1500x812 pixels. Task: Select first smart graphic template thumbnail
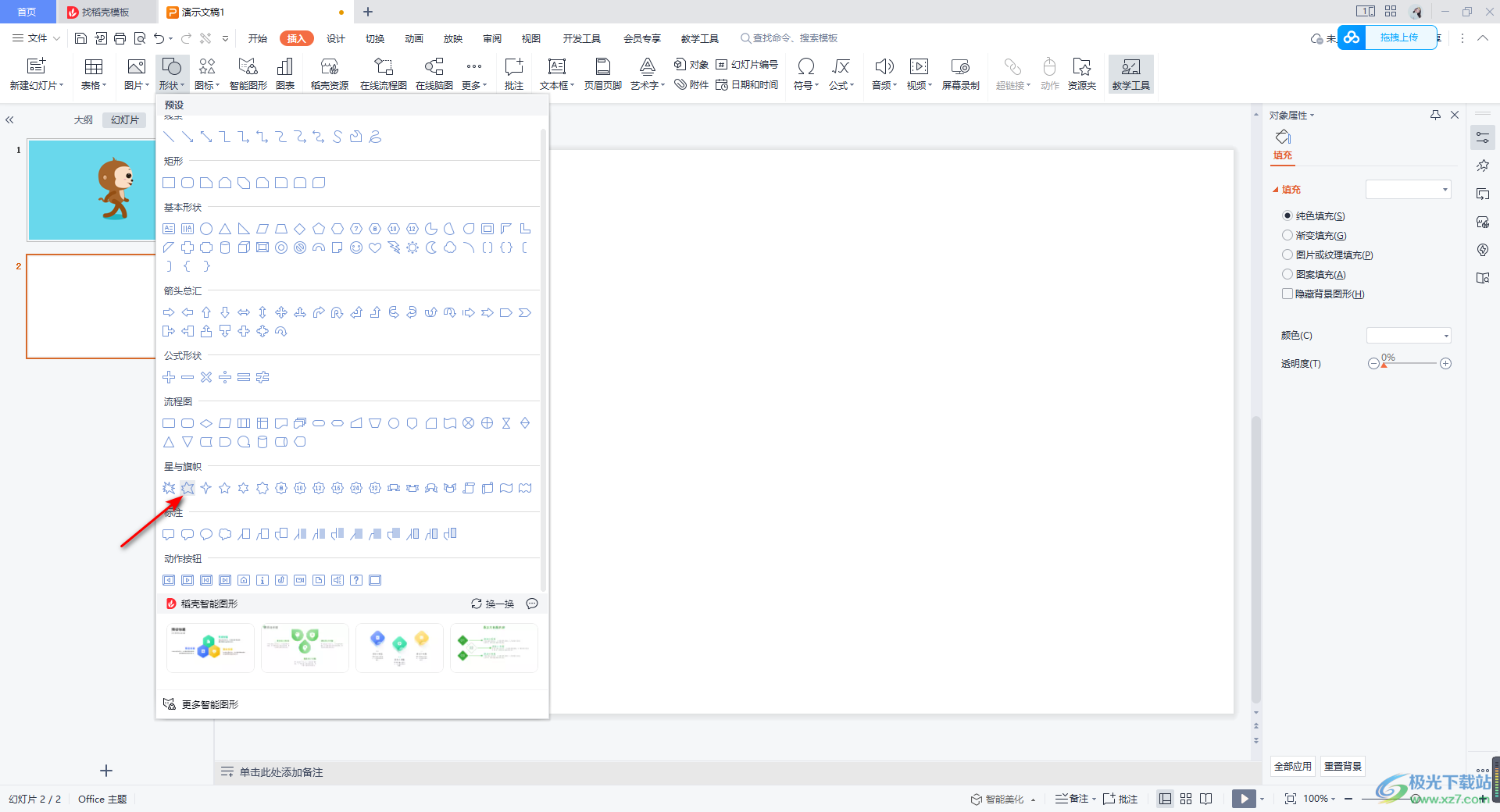pos(210,647)
